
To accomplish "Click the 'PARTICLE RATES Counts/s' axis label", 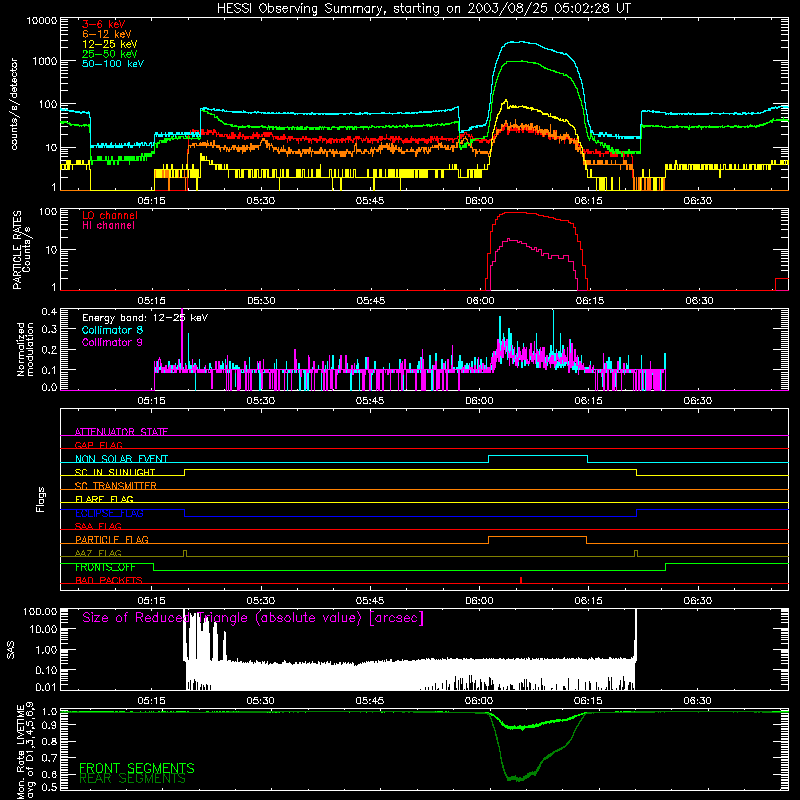I will tap(21, 249).
